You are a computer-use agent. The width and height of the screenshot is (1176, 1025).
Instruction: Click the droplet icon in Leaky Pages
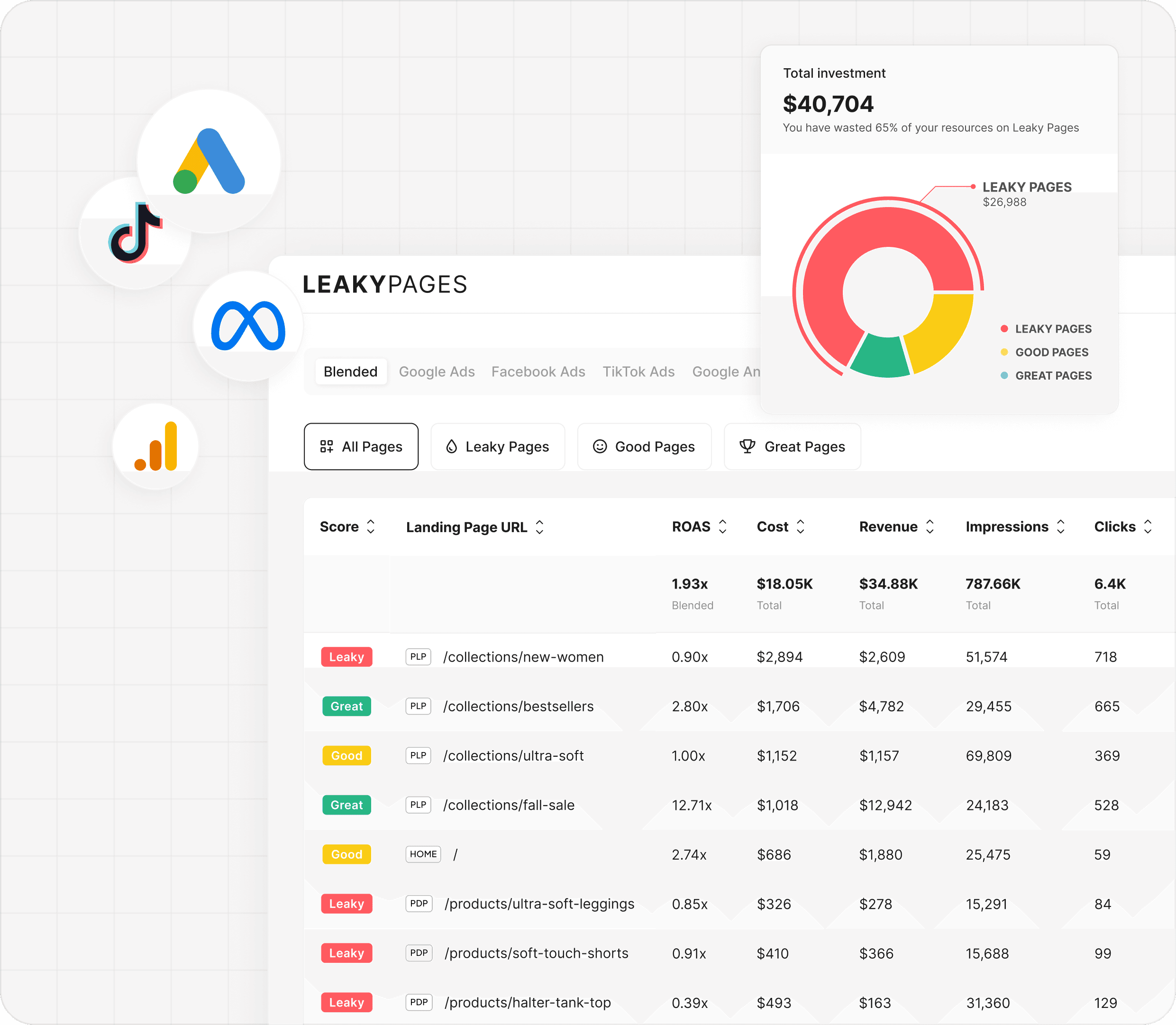[x=451, y=447]
